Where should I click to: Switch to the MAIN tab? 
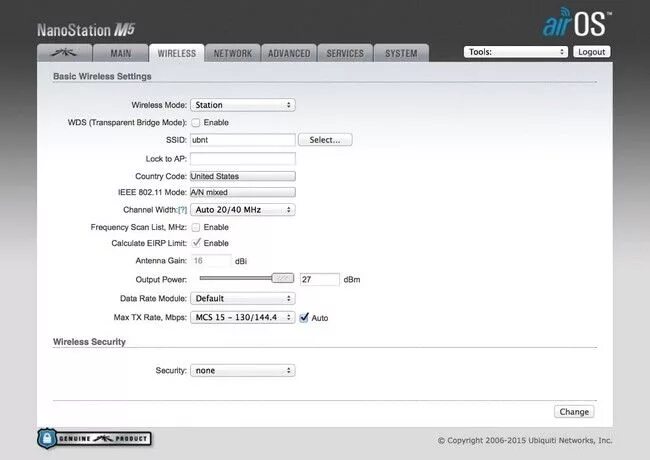tap(121, 53)
